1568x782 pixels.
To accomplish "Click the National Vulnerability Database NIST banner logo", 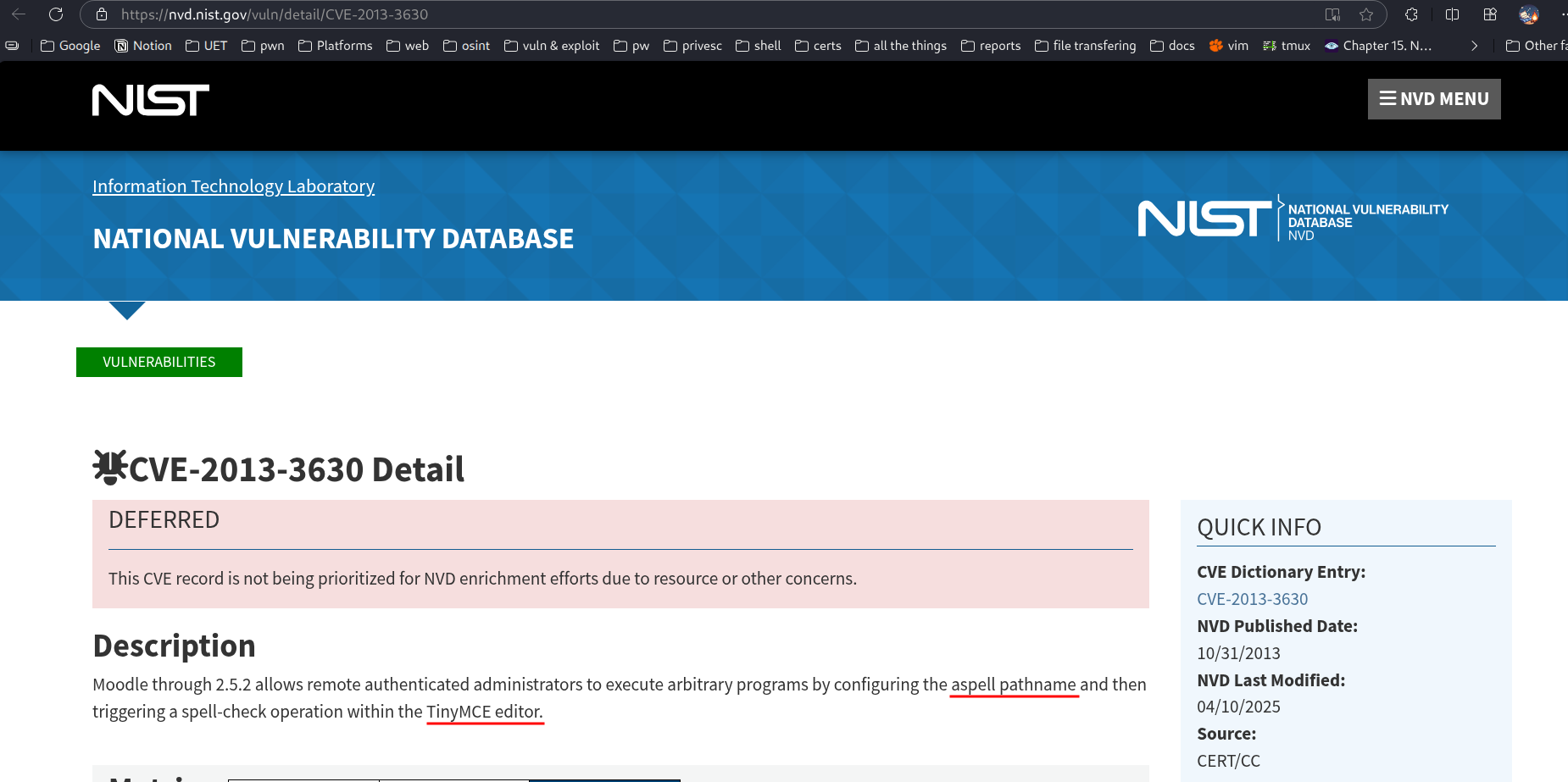I will click(1293, 219).
